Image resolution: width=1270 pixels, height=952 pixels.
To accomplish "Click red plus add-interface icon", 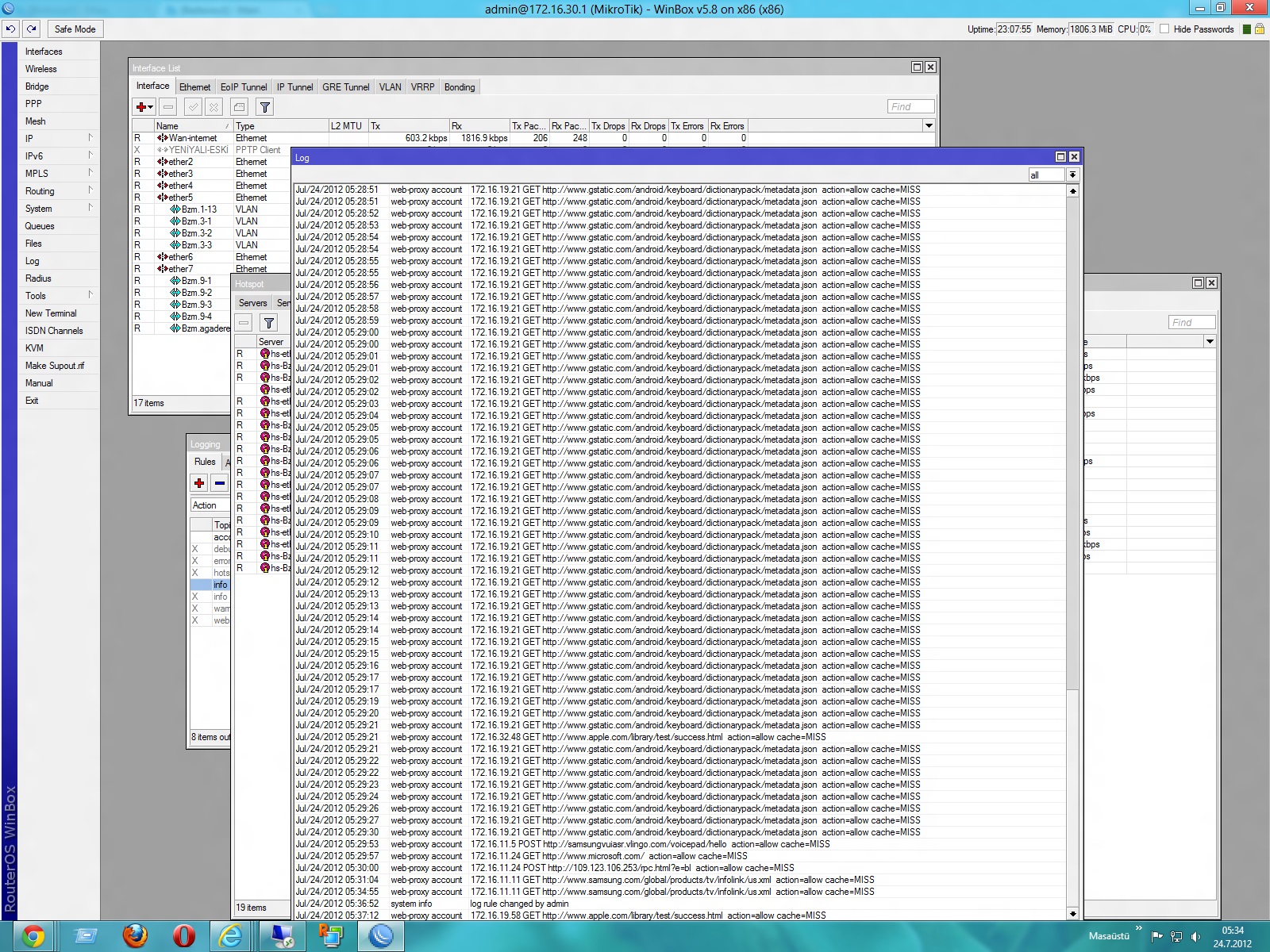I will click(x=141, y=106).
